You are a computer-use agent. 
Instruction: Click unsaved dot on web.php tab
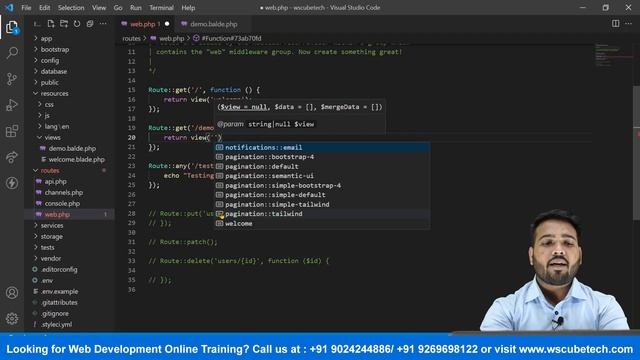[x=167, y=24]
